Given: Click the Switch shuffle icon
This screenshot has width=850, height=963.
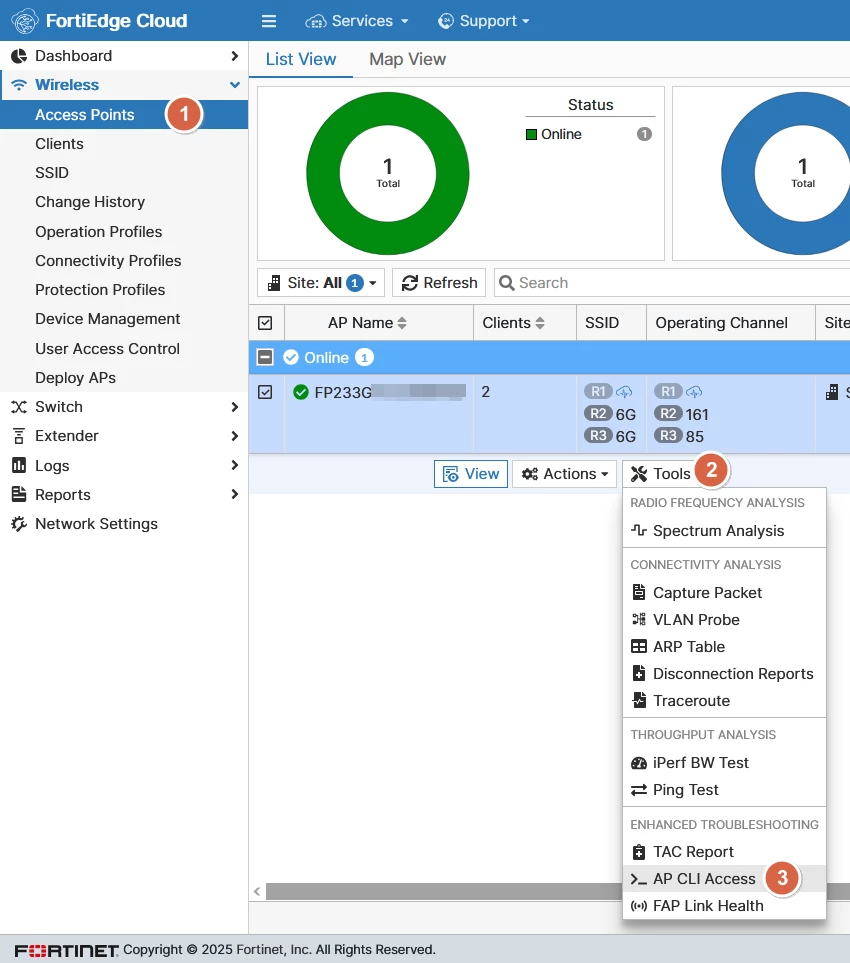Looking at the screenshot, I should coord(19,407).
